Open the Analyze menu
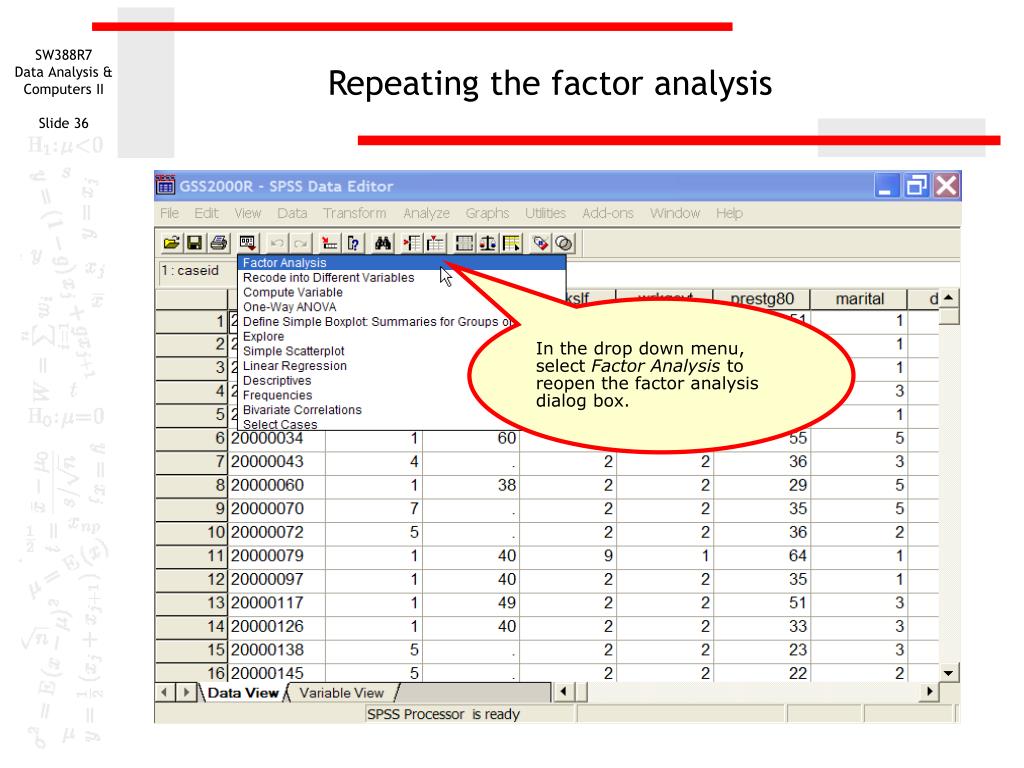This screenshot has height=768, width=1024. (x=426, y=213)
